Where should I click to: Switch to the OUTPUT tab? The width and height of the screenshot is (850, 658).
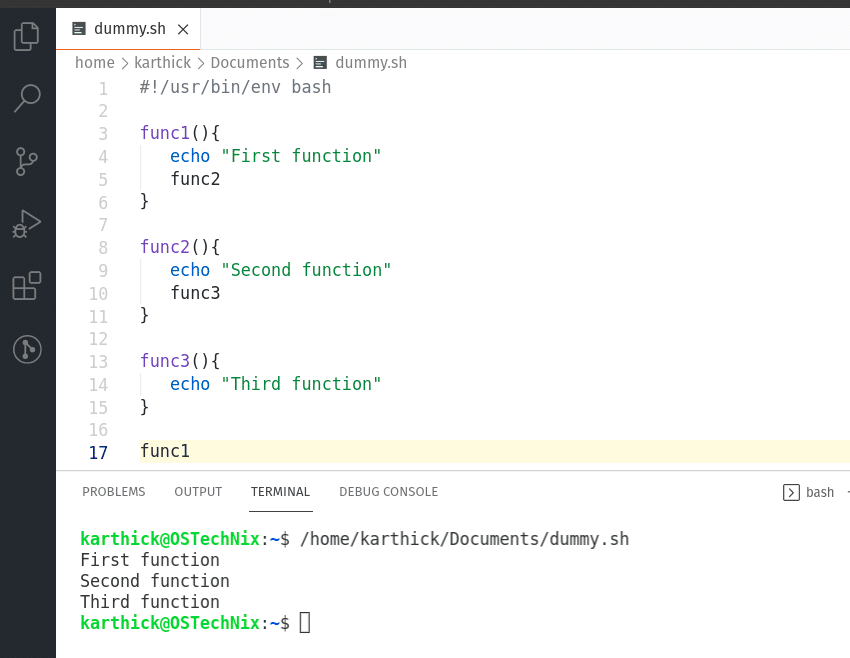(x=197, y=491)
